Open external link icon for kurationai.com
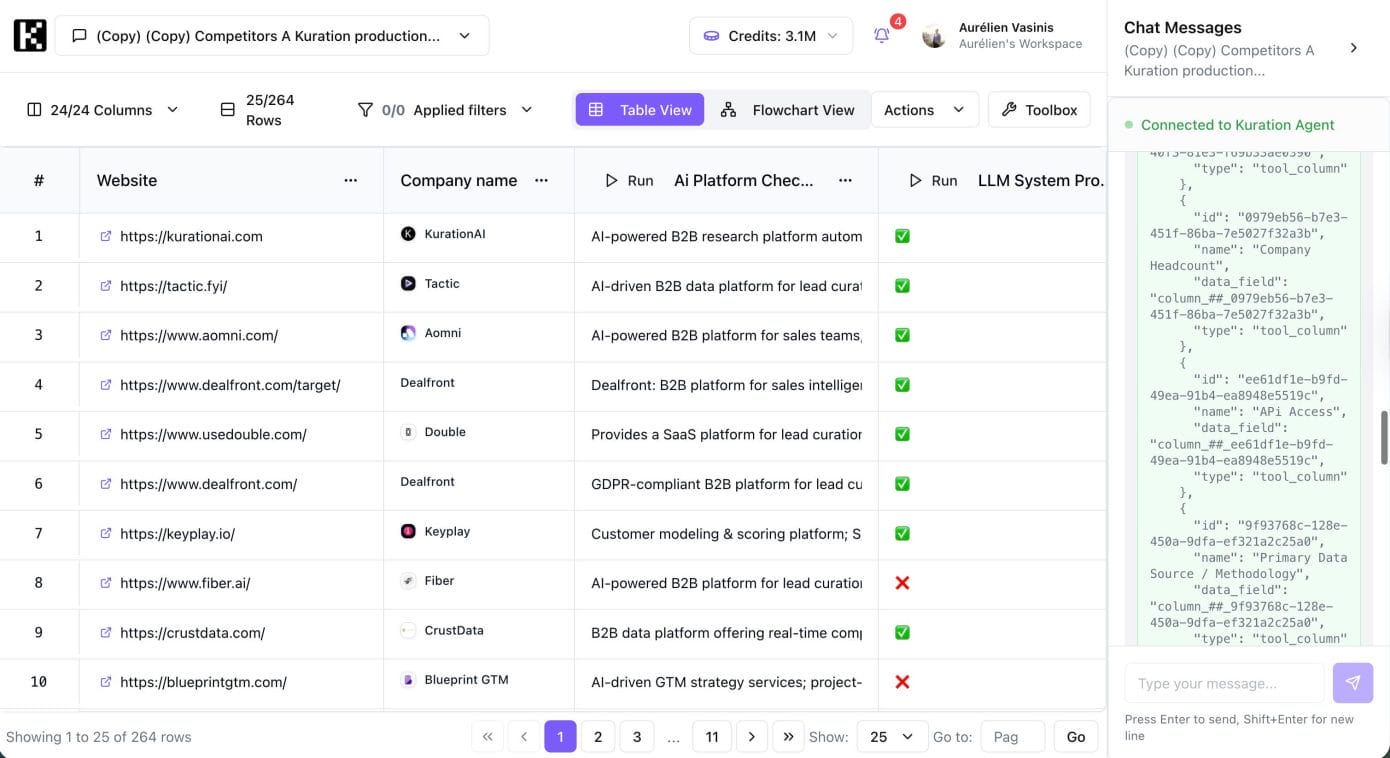The height and width of the screenshot is (758, 1390). click(x=106, y=237)
